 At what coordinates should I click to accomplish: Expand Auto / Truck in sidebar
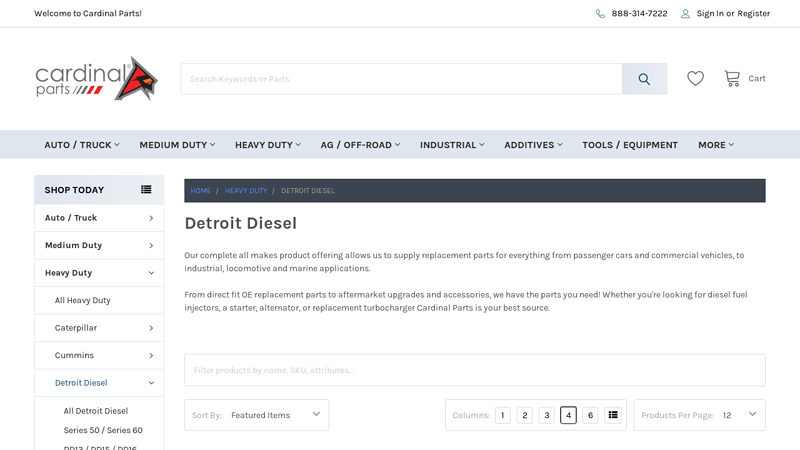[x=151, y=218]
